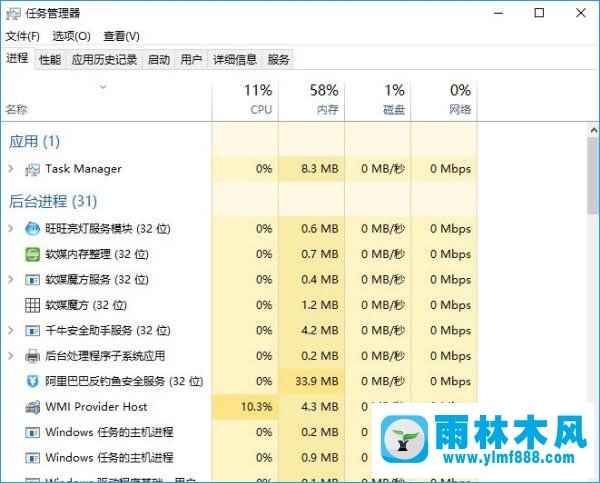Click the green 软媒内存整理 icon
Screen dimensions: 600x483
click(32, 254)
